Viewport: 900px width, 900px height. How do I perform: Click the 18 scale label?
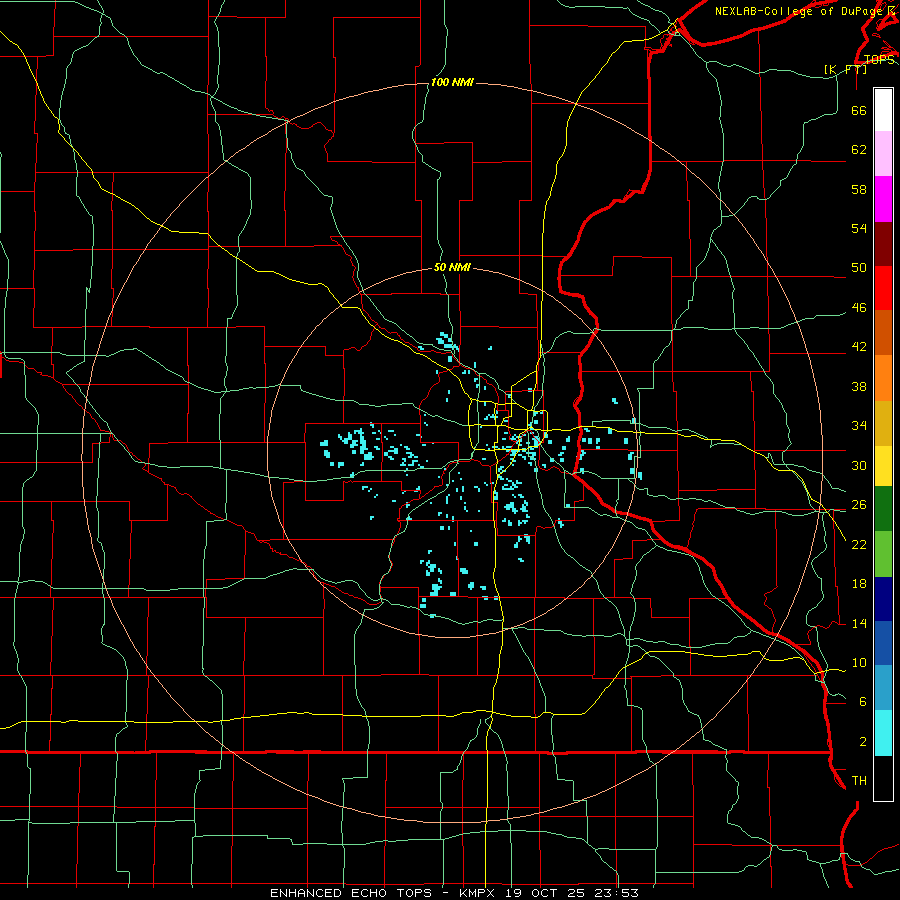click(859, 584)
